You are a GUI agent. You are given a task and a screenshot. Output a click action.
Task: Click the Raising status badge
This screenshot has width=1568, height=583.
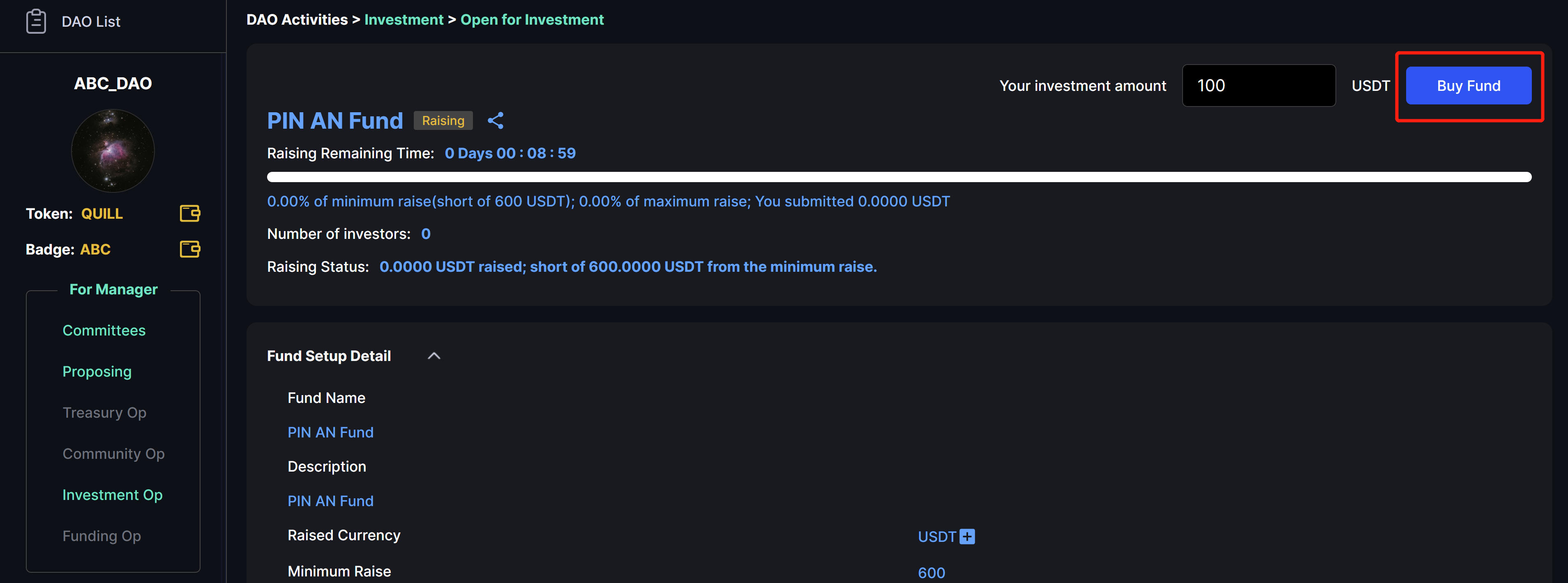click(443, 120)
